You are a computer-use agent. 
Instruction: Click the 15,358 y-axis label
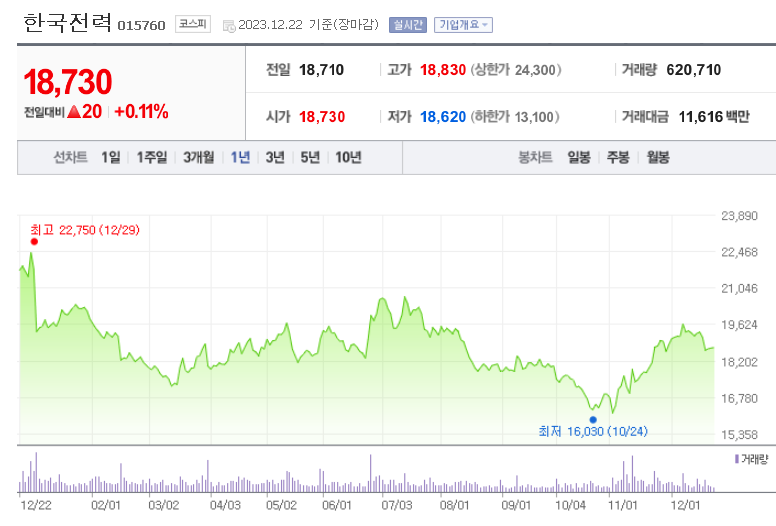tap(739, 435)
